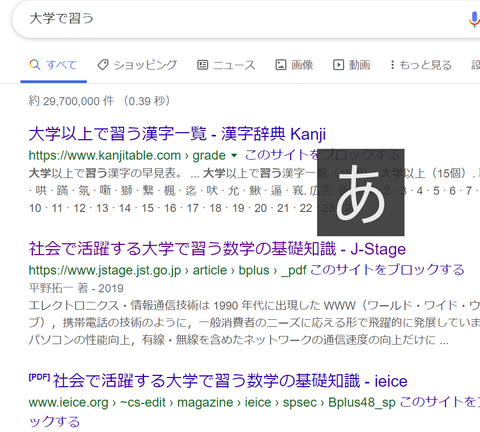Click the [PDF] label before ieice result
480x432 pixels.
click(39, 377)
